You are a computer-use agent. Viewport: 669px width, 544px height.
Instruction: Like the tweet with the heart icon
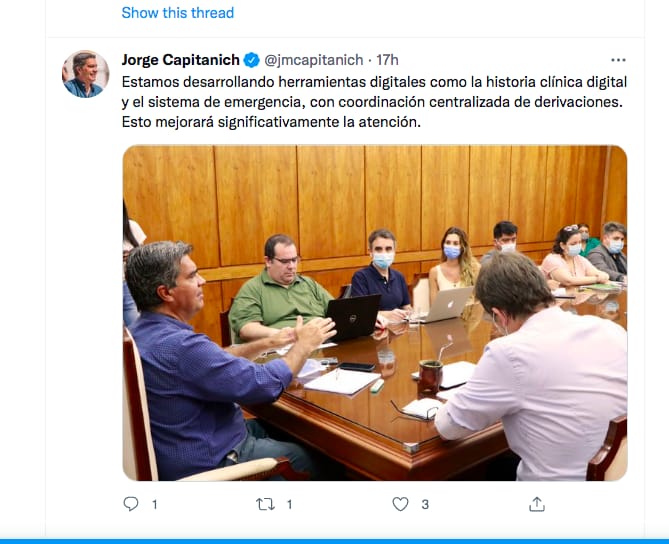[400, 504]
